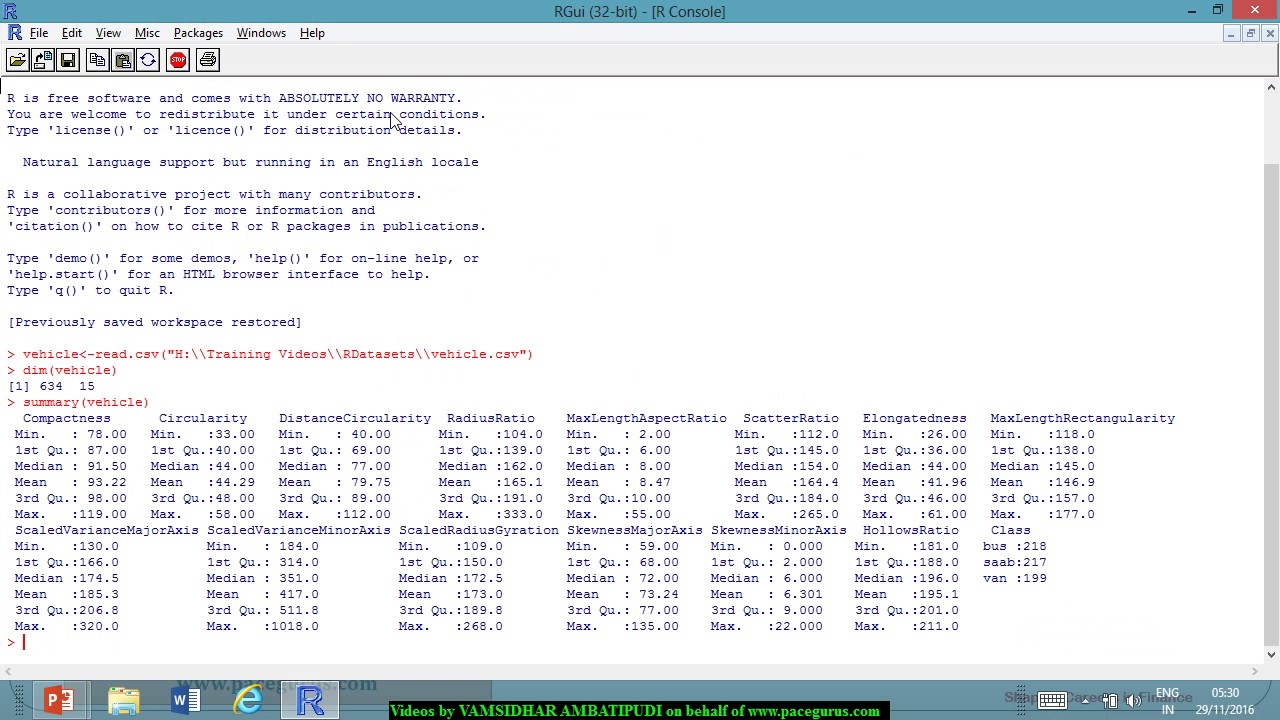Open the Edit menu
The width and height of the screenshot is (1280, 720).
(72, 33)
